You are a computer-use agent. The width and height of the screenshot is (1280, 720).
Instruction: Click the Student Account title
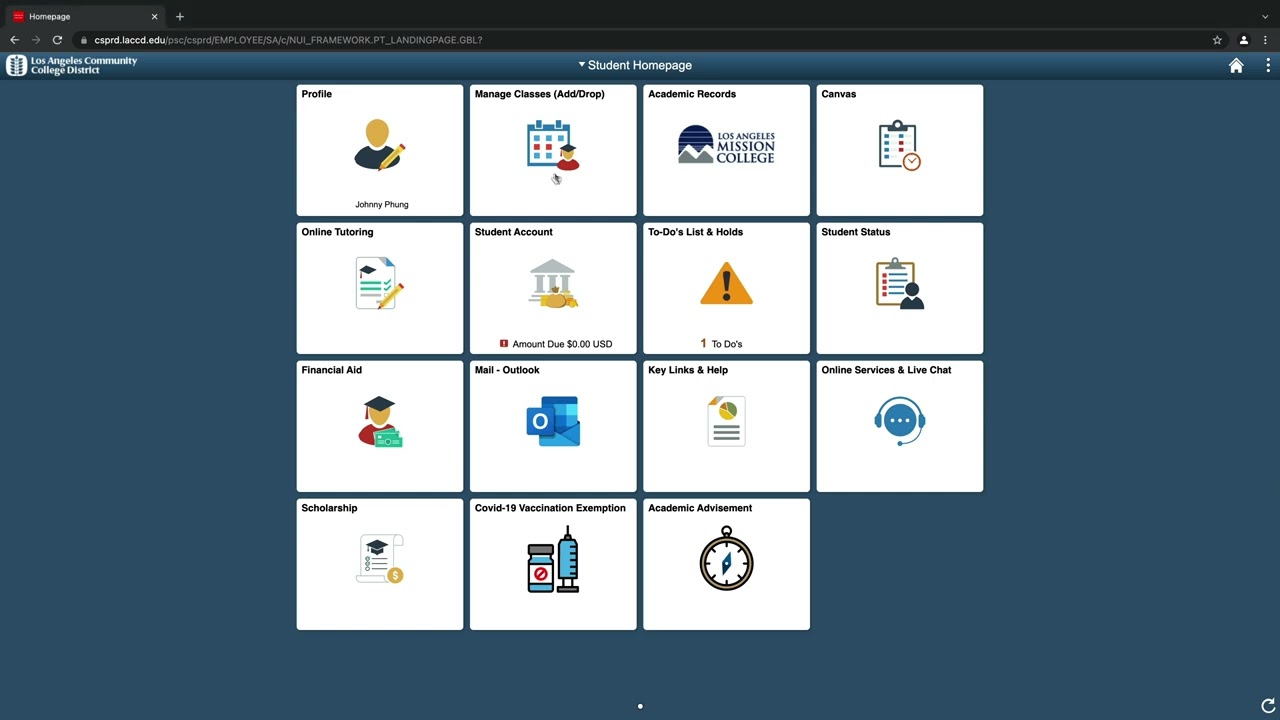(x=513, y=232)
